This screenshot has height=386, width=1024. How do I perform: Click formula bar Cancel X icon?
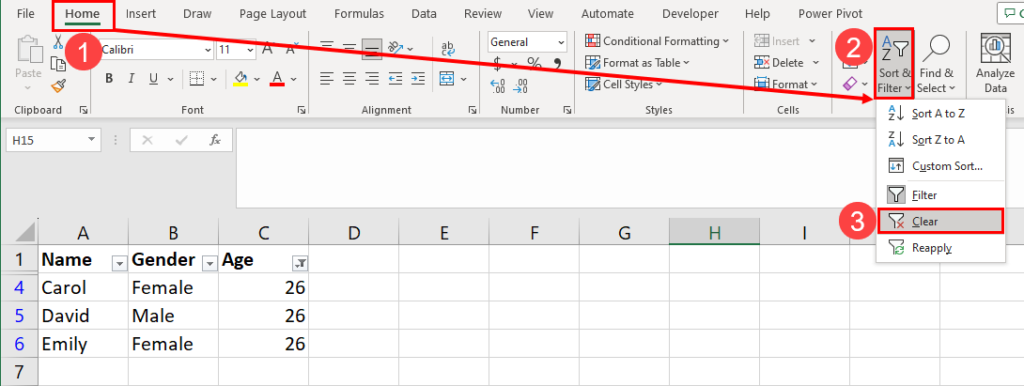pos(148,139)
